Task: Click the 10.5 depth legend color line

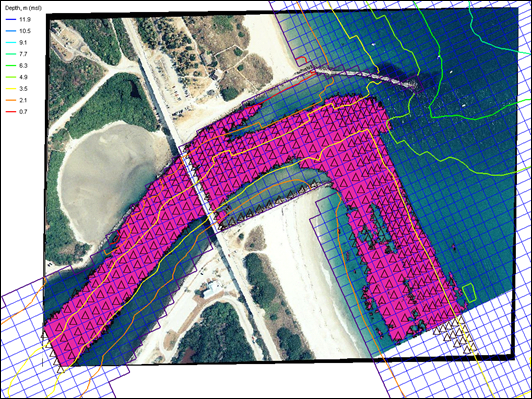Action: (x=11, y=31)
